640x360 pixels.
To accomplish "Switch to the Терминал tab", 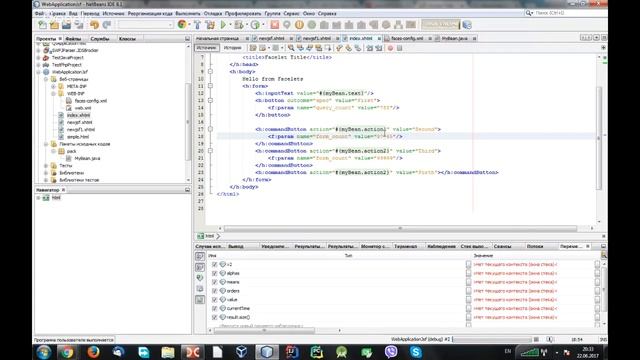I will pyautogui.click(x=406, y=247).
